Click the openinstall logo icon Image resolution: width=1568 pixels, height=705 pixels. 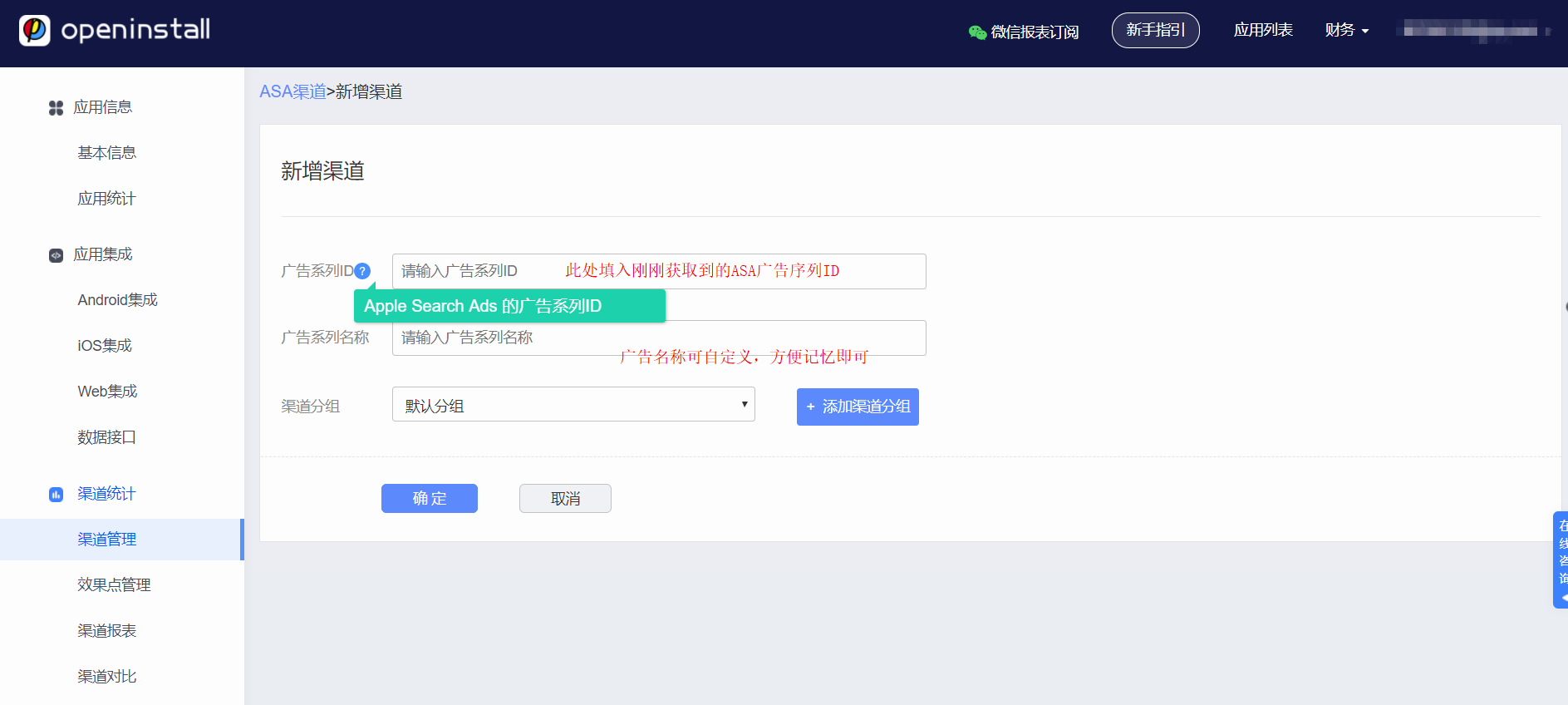[x=35, y=31]
